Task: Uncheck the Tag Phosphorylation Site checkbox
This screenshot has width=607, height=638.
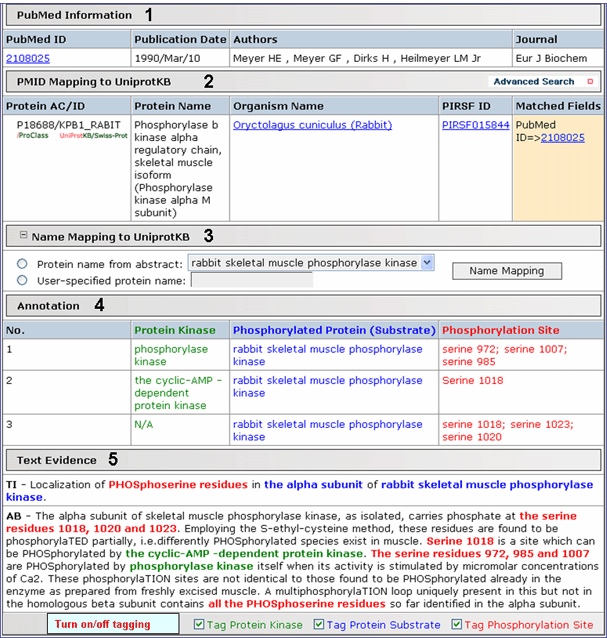Action: pos(457,624)
